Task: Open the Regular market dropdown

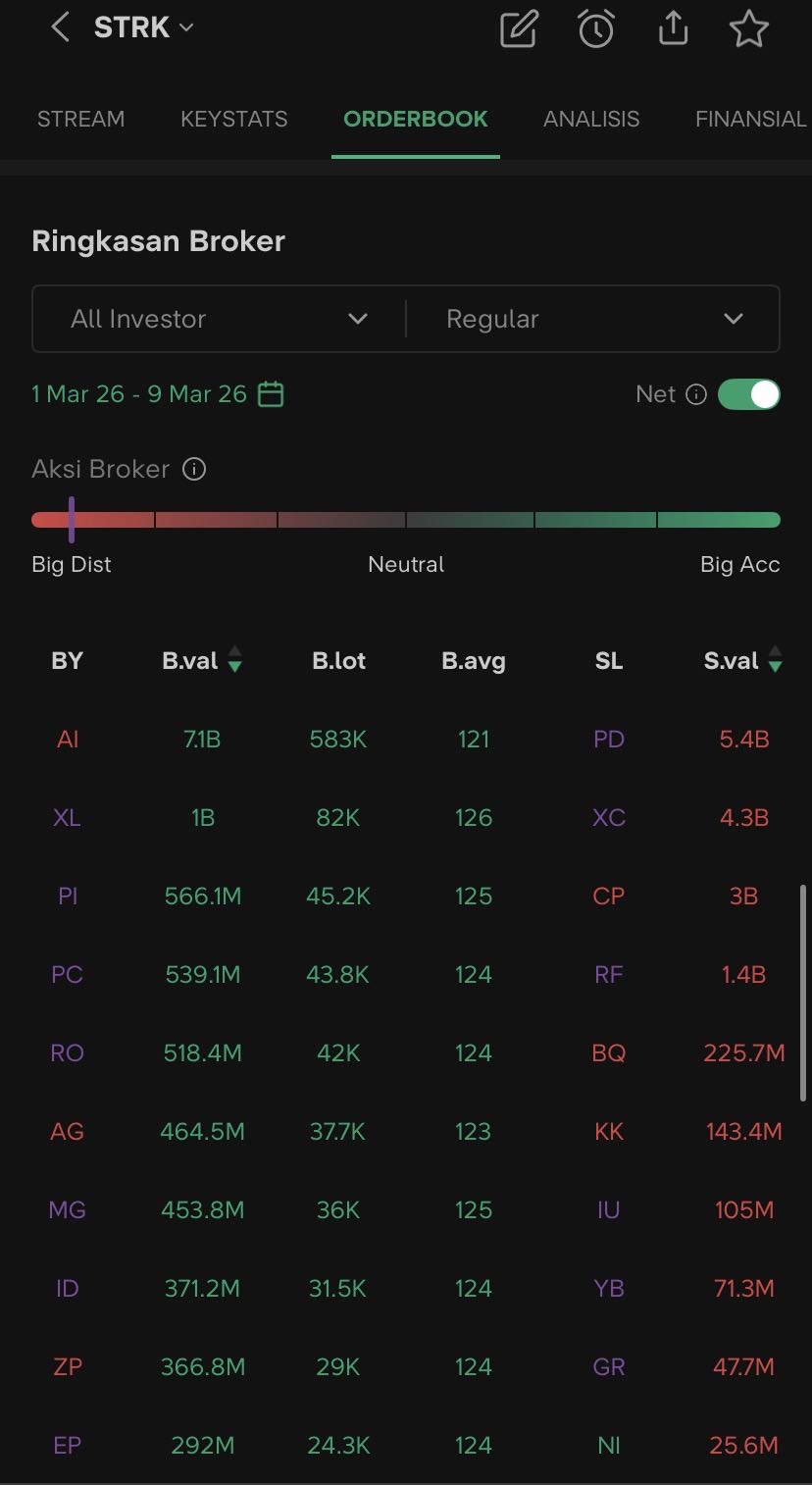Action: [x=593, y=319]
